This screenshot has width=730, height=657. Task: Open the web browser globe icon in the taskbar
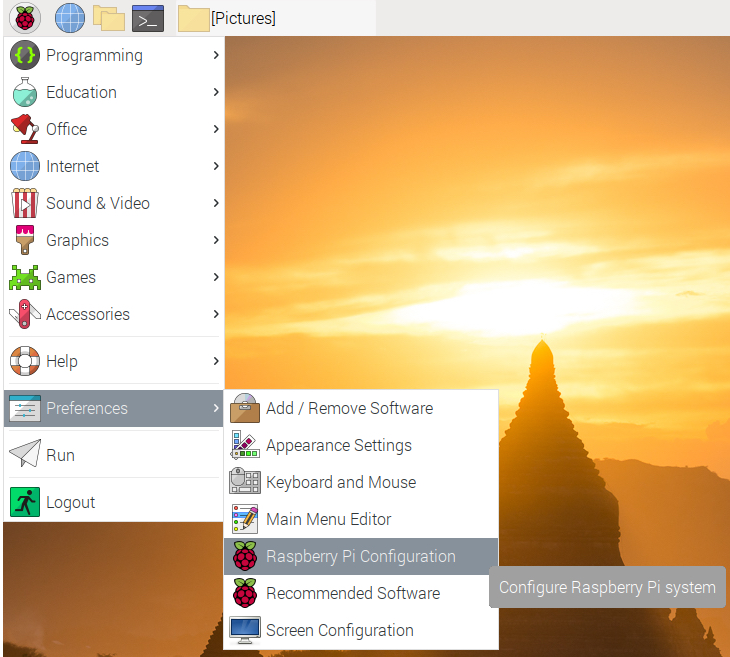(x=69, y=17)
